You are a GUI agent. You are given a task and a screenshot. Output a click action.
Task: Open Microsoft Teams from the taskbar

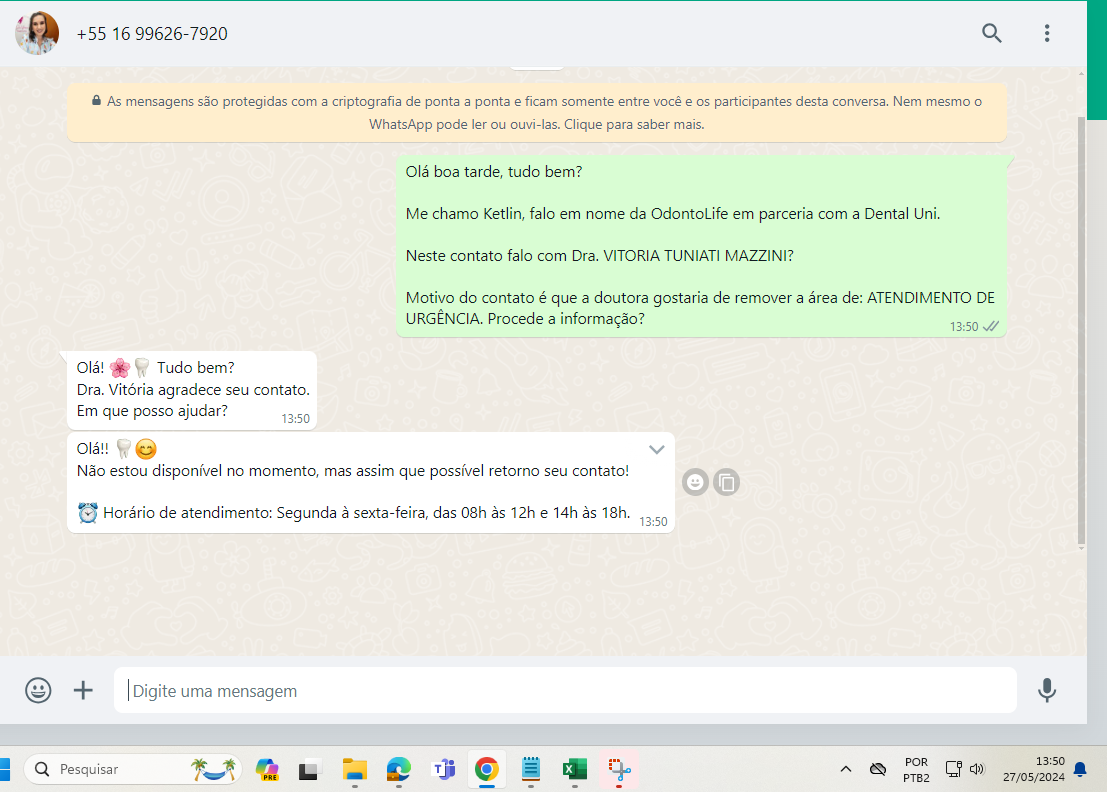[x=443, y=769]
